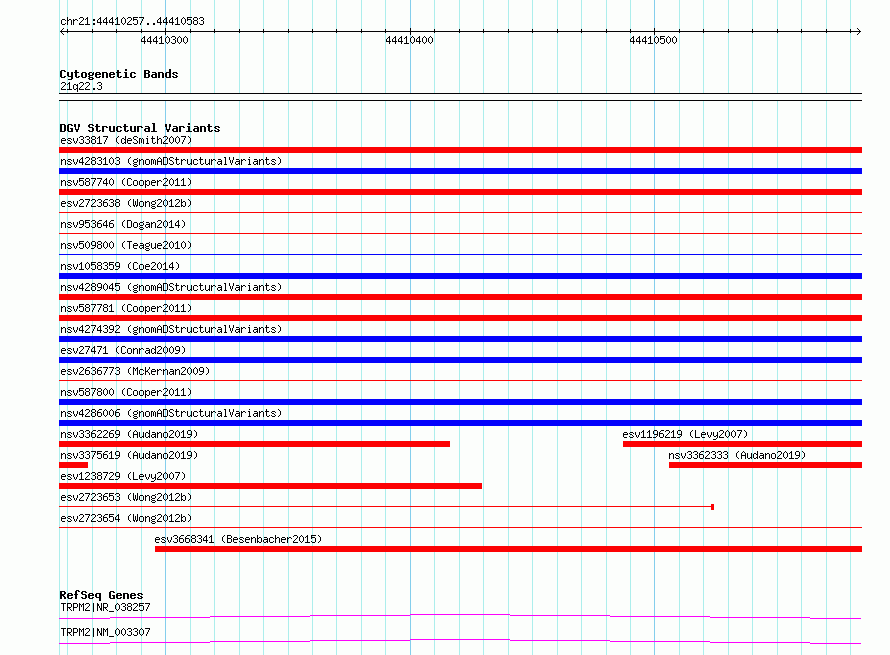
Task: Select nsv509800 (Teague2010) label
Action: (126, 245)
